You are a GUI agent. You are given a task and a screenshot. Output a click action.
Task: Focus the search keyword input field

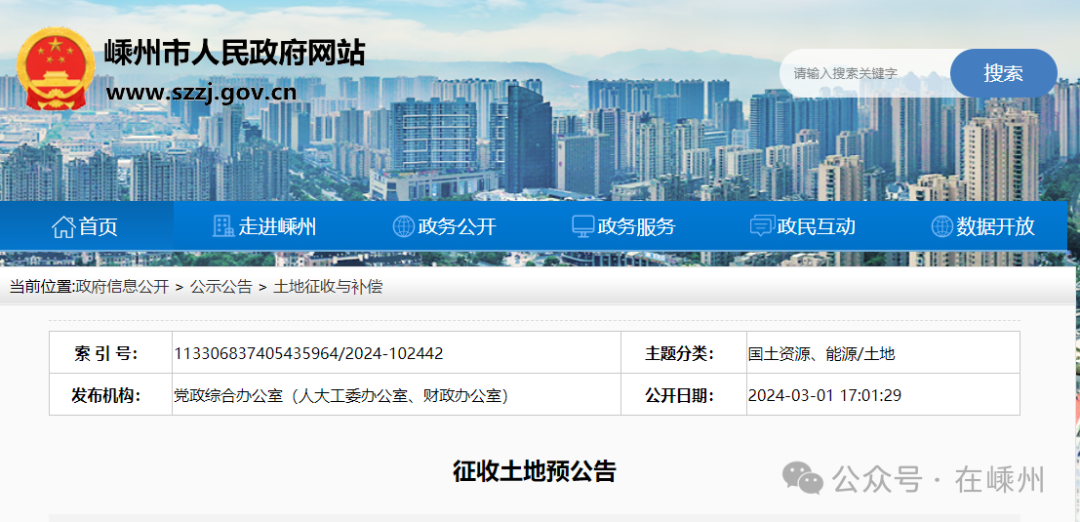tap(865, 73)
